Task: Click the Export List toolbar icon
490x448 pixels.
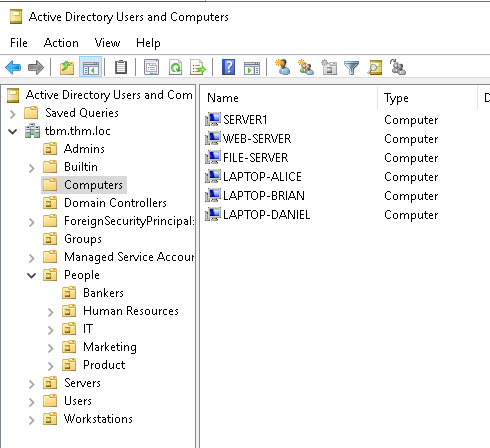Action: tap(198, 67)
